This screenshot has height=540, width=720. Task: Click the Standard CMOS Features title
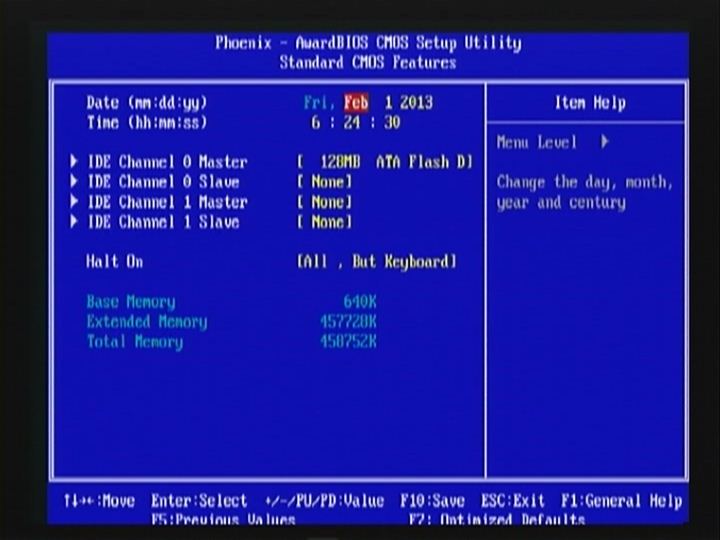(x=368, y=62)
